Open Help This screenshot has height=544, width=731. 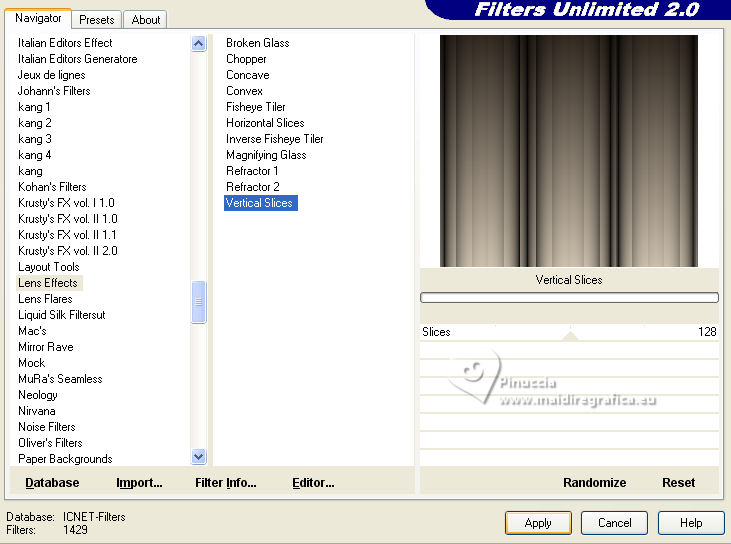(691, 523)
